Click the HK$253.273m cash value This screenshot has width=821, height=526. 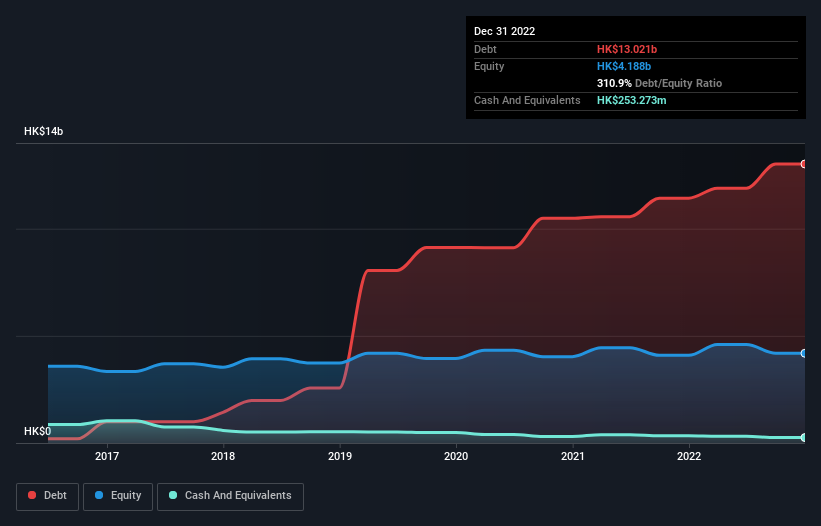(x=631, y=100)
